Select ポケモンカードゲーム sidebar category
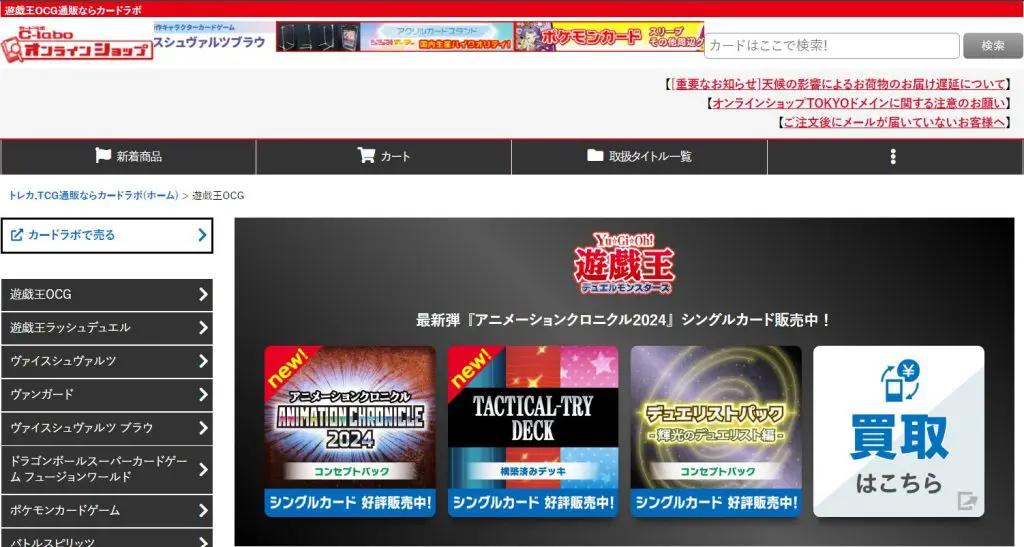The image size is (1024, 547). pos(106,510)
